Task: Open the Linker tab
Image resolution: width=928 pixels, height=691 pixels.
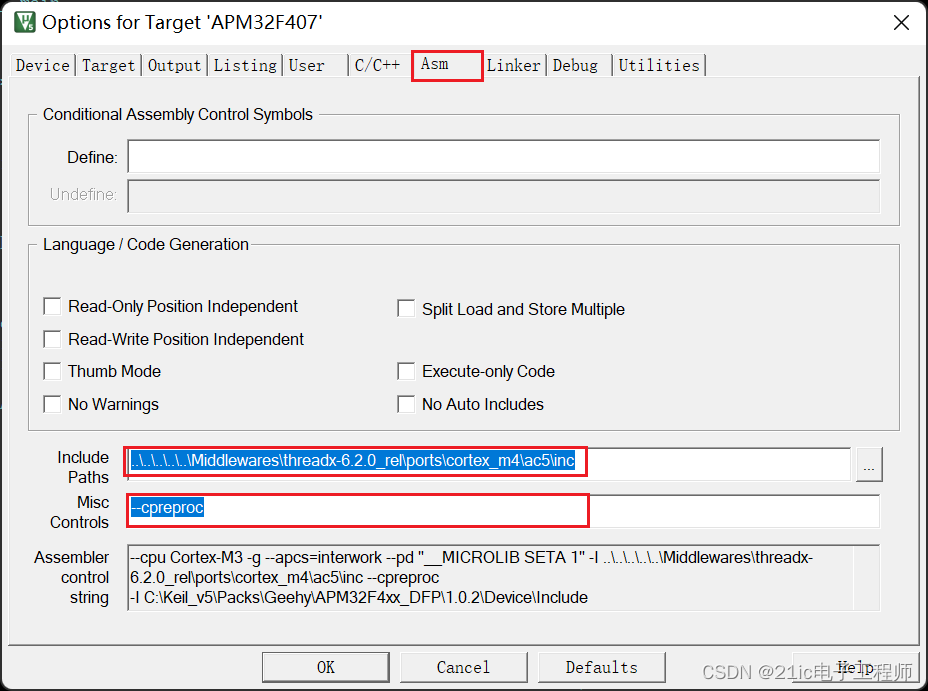Action: click(513, 65)
